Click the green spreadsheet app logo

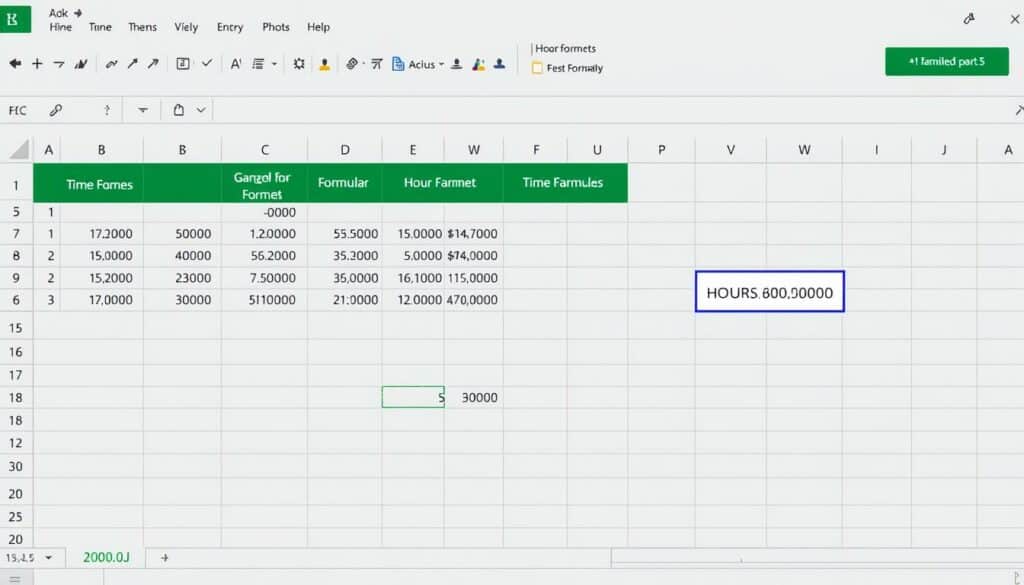(x=15, y=19)
